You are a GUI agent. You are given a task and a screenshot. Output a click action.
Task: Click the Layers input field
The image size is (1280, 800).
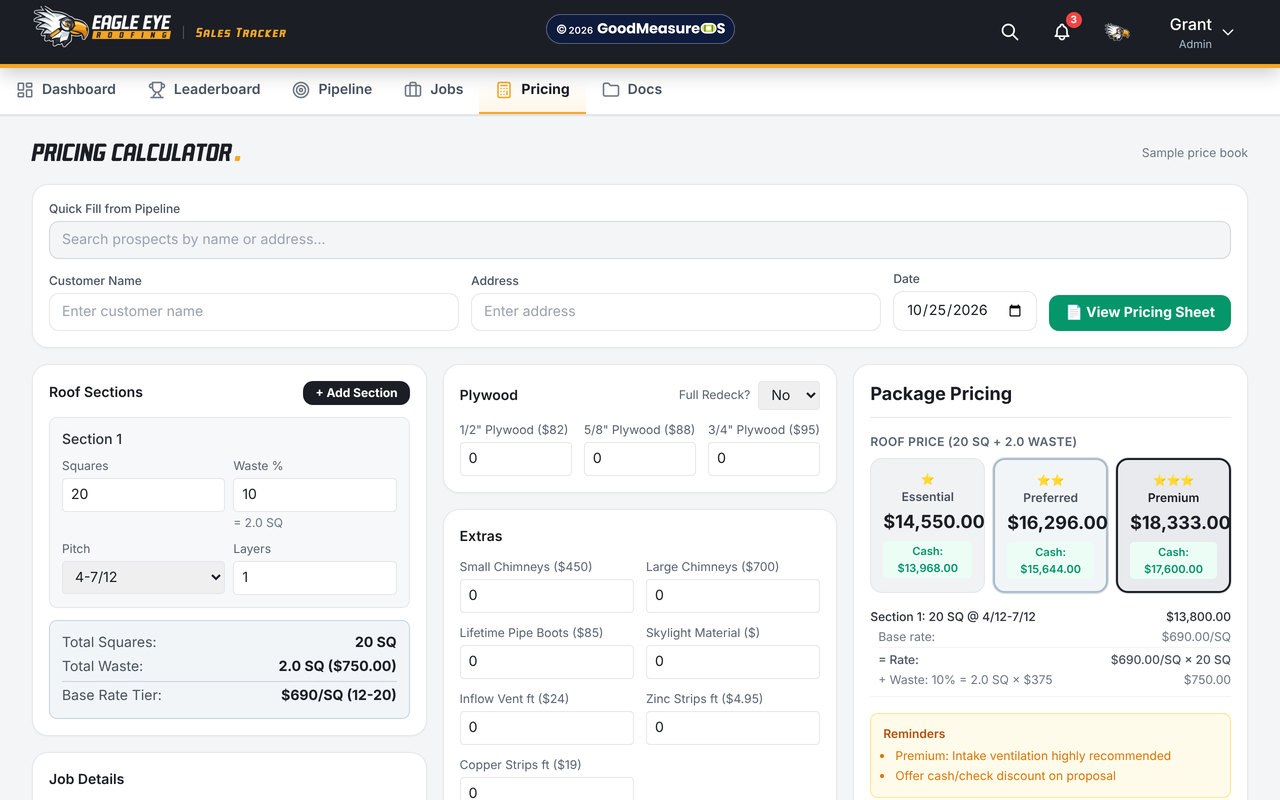coord(315,578)
